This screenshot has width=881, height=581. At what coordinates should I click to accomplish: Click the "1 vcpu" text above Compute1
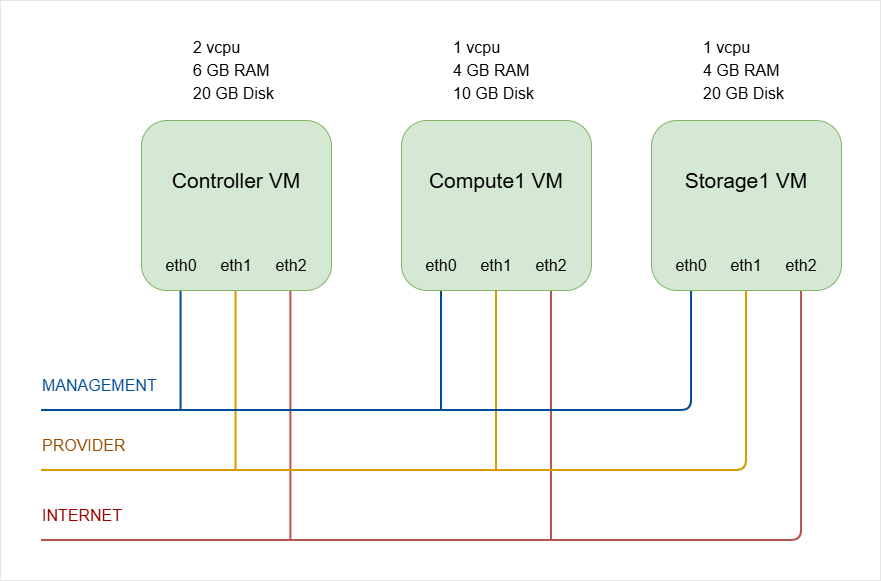point(477,47)
